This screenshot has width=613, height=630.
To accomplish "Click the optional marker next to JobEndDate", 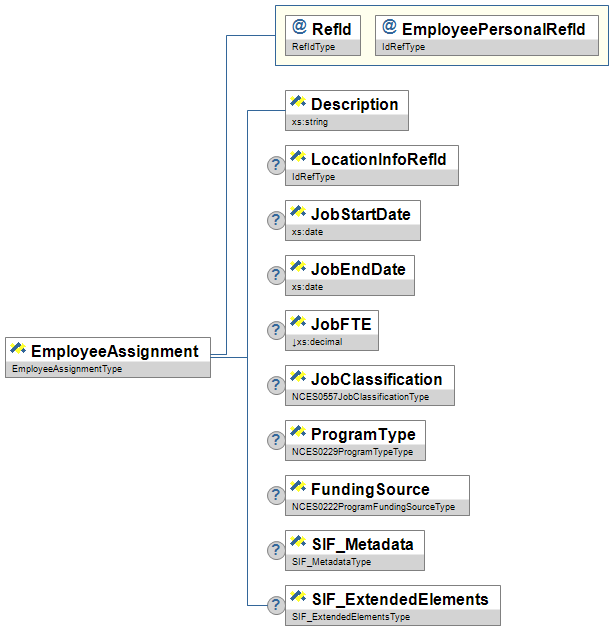I will [275, 276].
